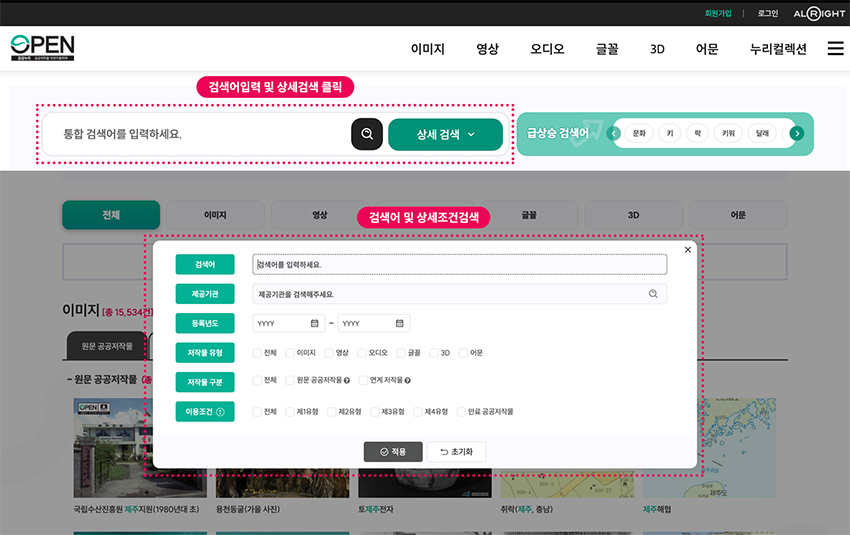The height and width of the screenshot is (535, 850).
Task: Select the 어문 results tab
Action: [x=738, y=215]
